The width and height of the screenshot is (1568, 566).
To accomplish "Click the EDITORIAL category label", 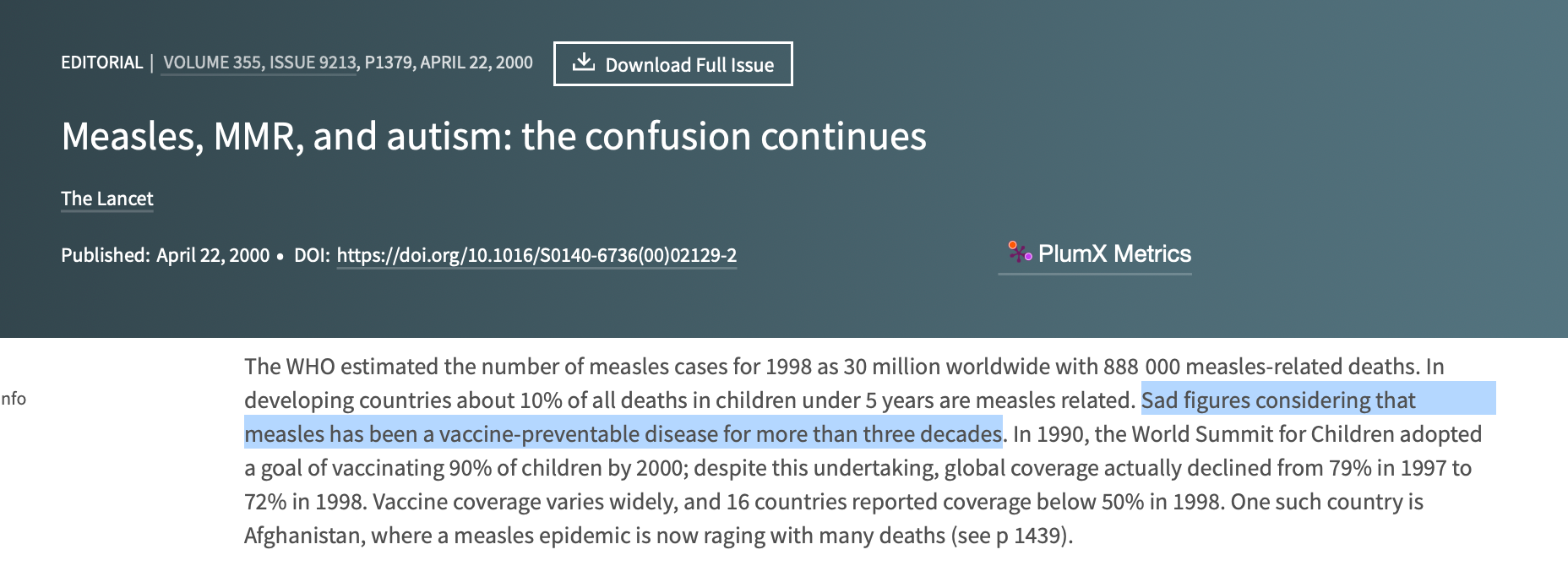I will coord(101,63).
